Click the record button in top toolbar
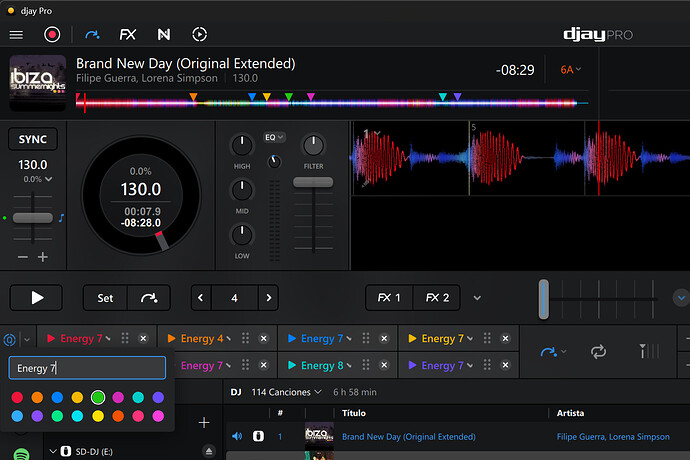Screen dimensions: 690x460 point(52,34)
